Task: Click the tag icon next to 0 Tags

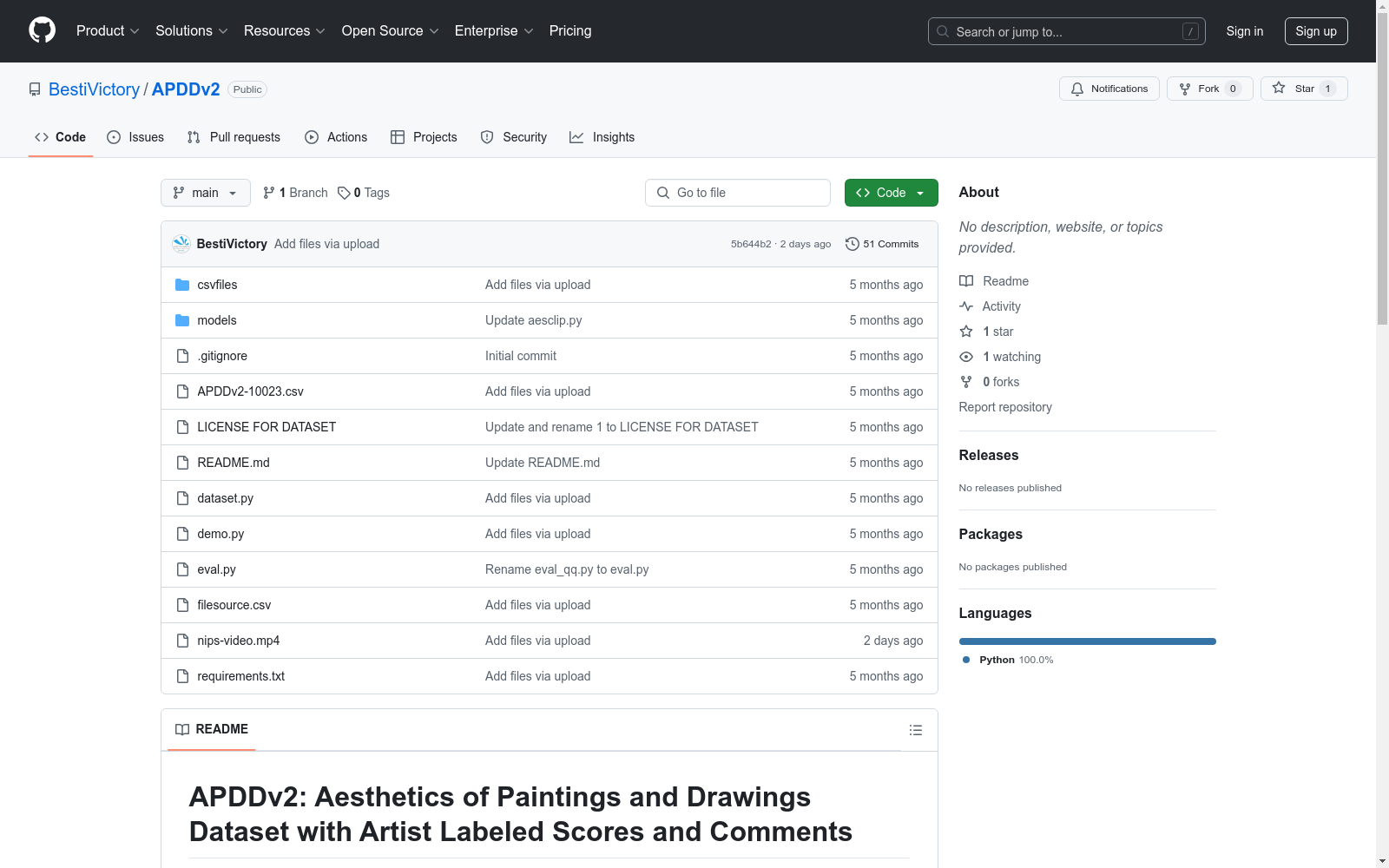Action: click(344, 193)
